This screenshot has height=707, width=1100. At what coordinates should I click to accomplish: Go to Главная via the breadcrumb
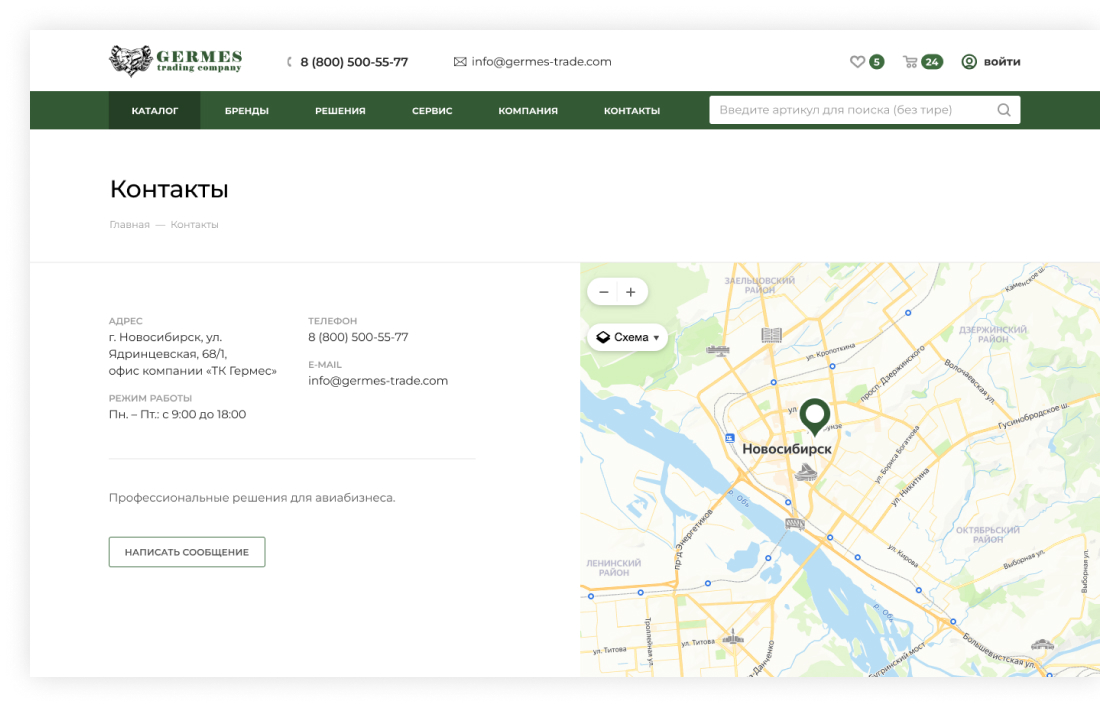(x=129, y=224)
